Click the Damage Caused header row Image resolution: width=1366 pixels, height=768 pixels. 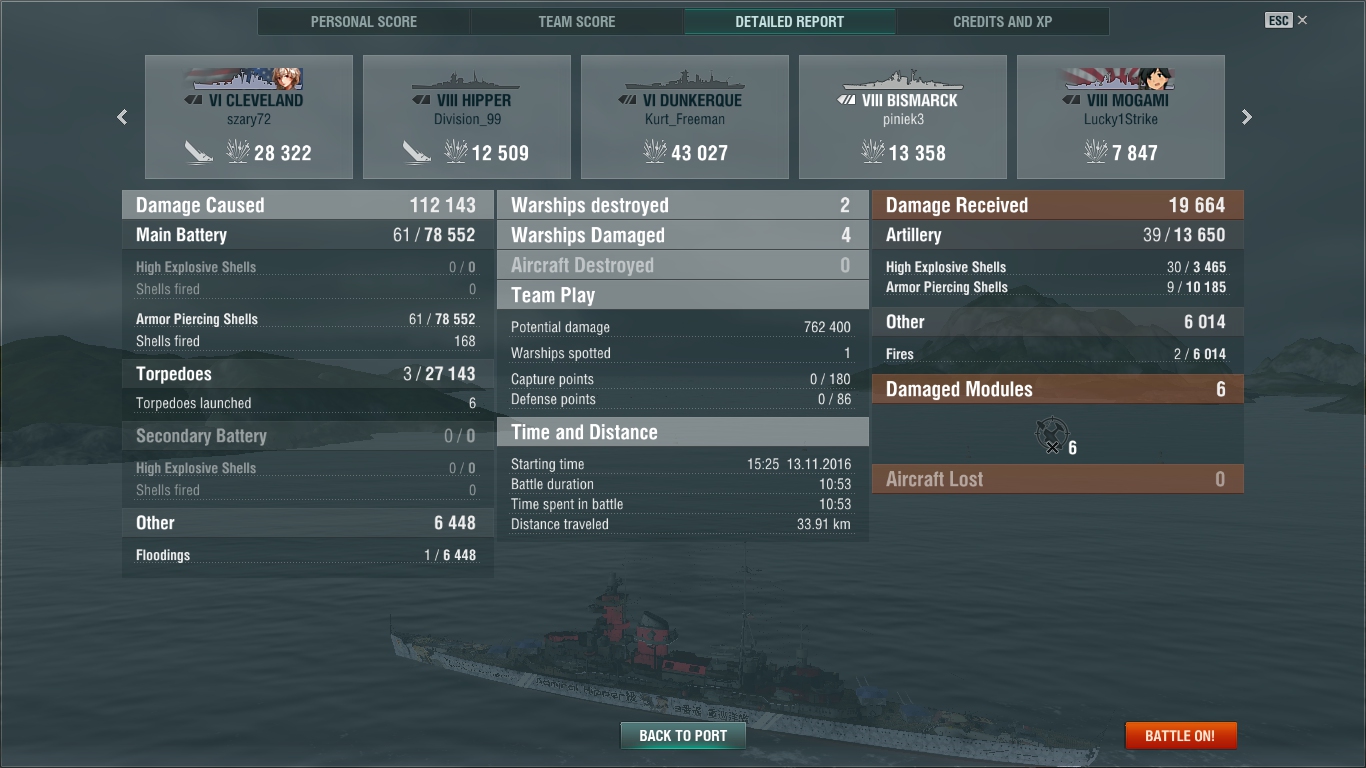pos(308,205)
